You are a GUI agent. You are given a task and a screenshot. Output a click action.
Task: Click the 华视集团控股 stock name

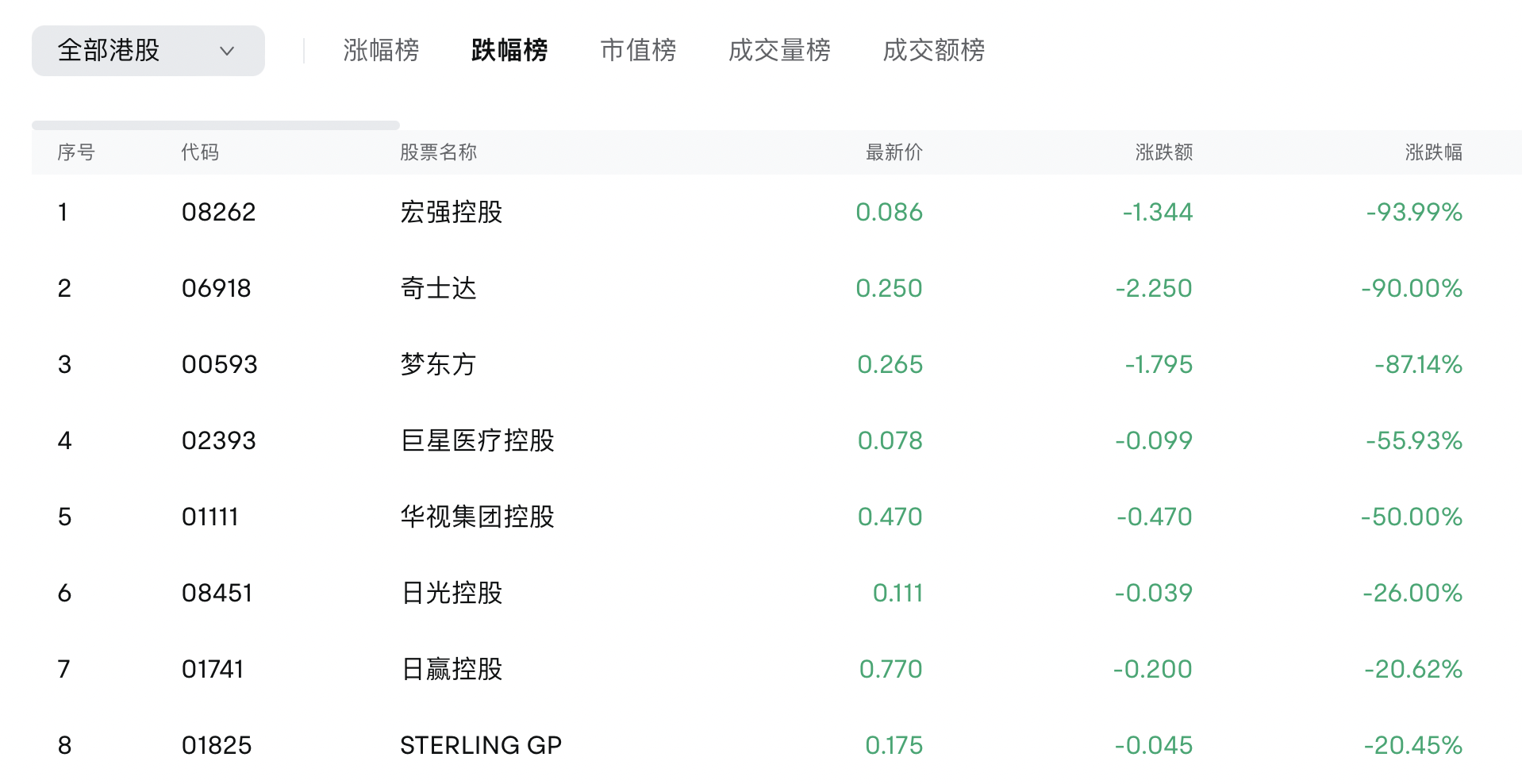coord(477,517)
